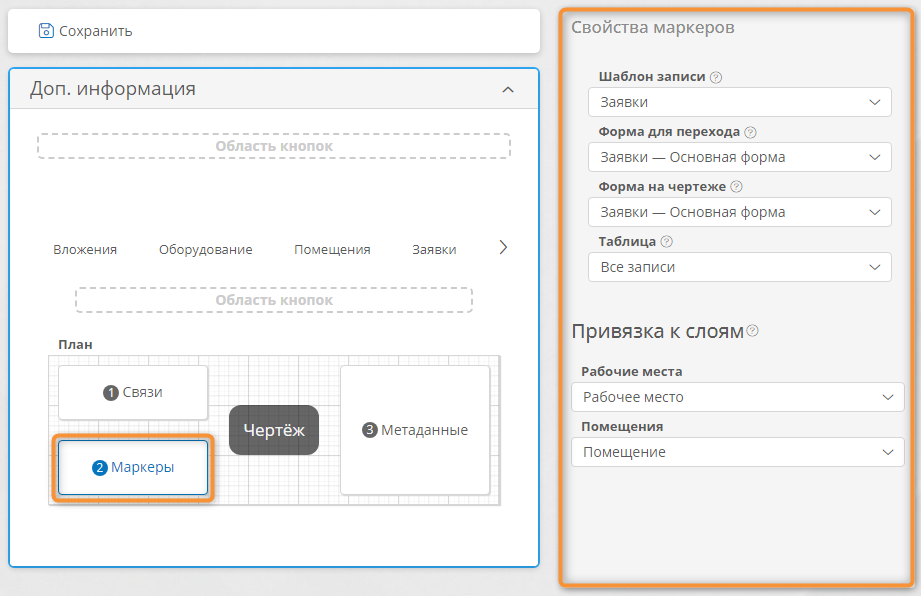Click the Чертёж center block
921x596 pixels.
click(x=274, y=430)
